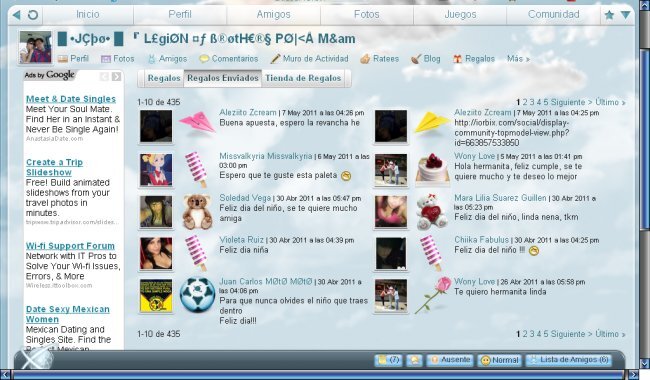Open Muro de Actividad pencil link
Image resolution: width=650 pixels, height=380 pixels.
click(309, 59)
